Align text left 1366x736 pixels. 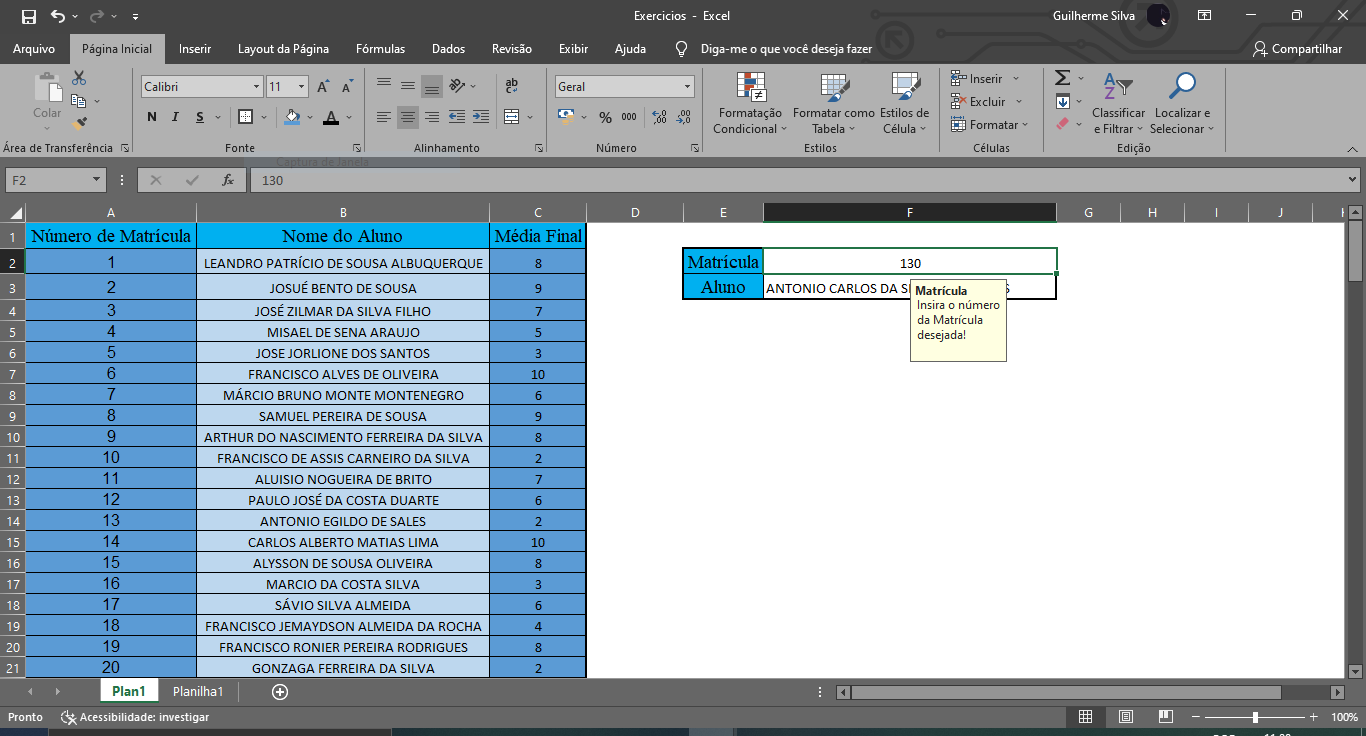tap(384, 117)
